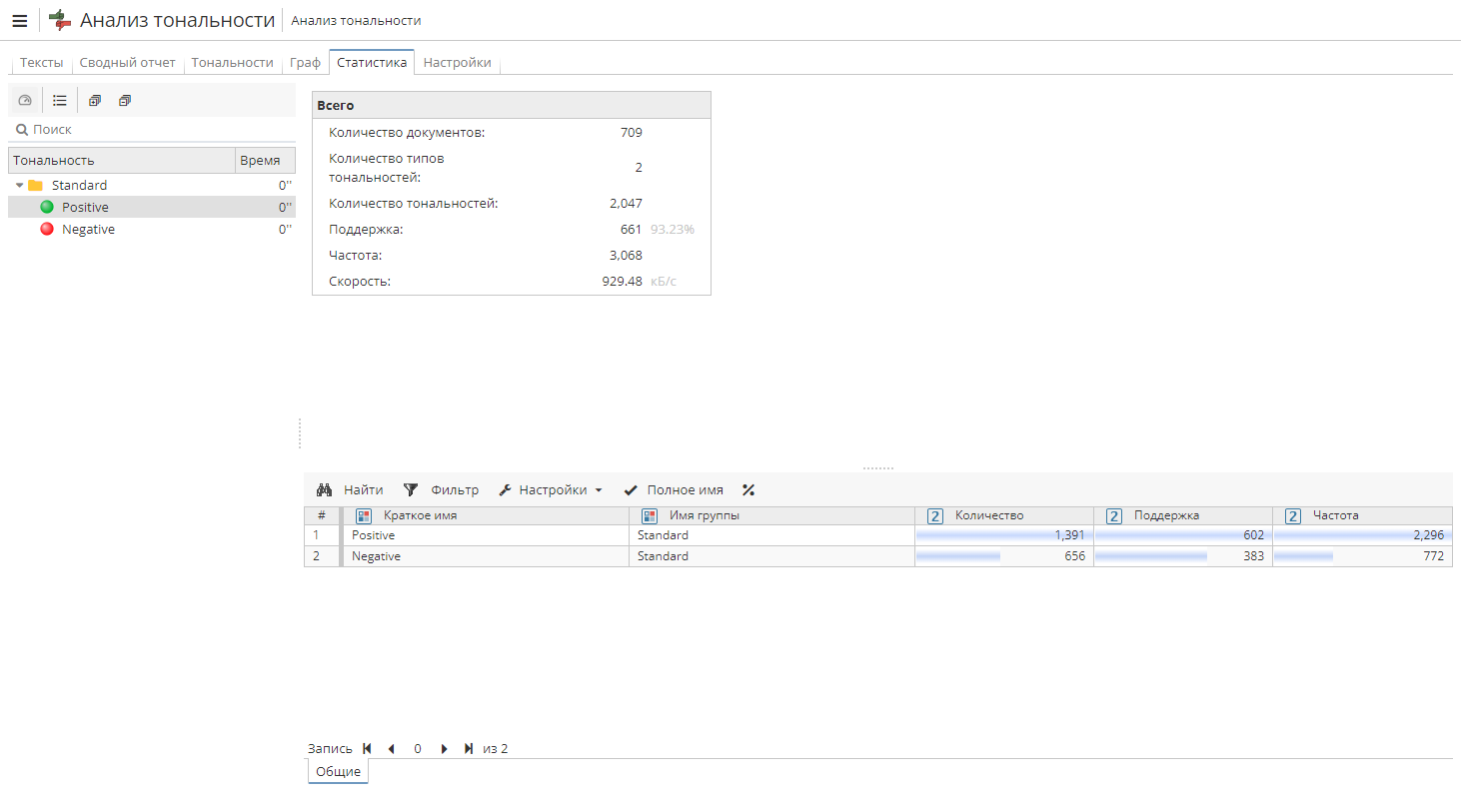Go to first record
The width and height of the screenshot is (1461, 812).
click(x=367, y=749)
